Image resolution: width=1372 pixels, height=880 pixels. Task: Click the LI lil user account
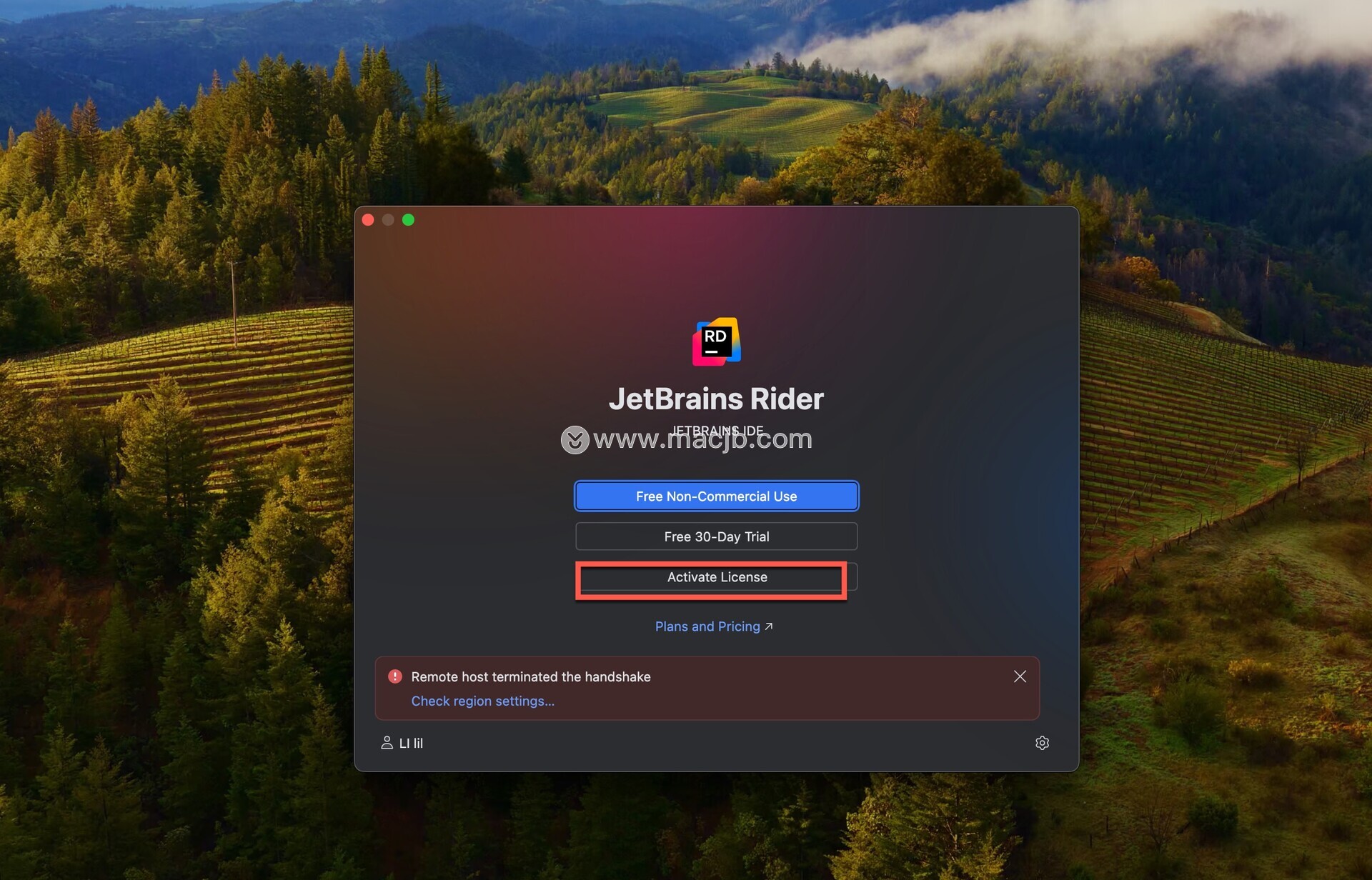point(402,743)
